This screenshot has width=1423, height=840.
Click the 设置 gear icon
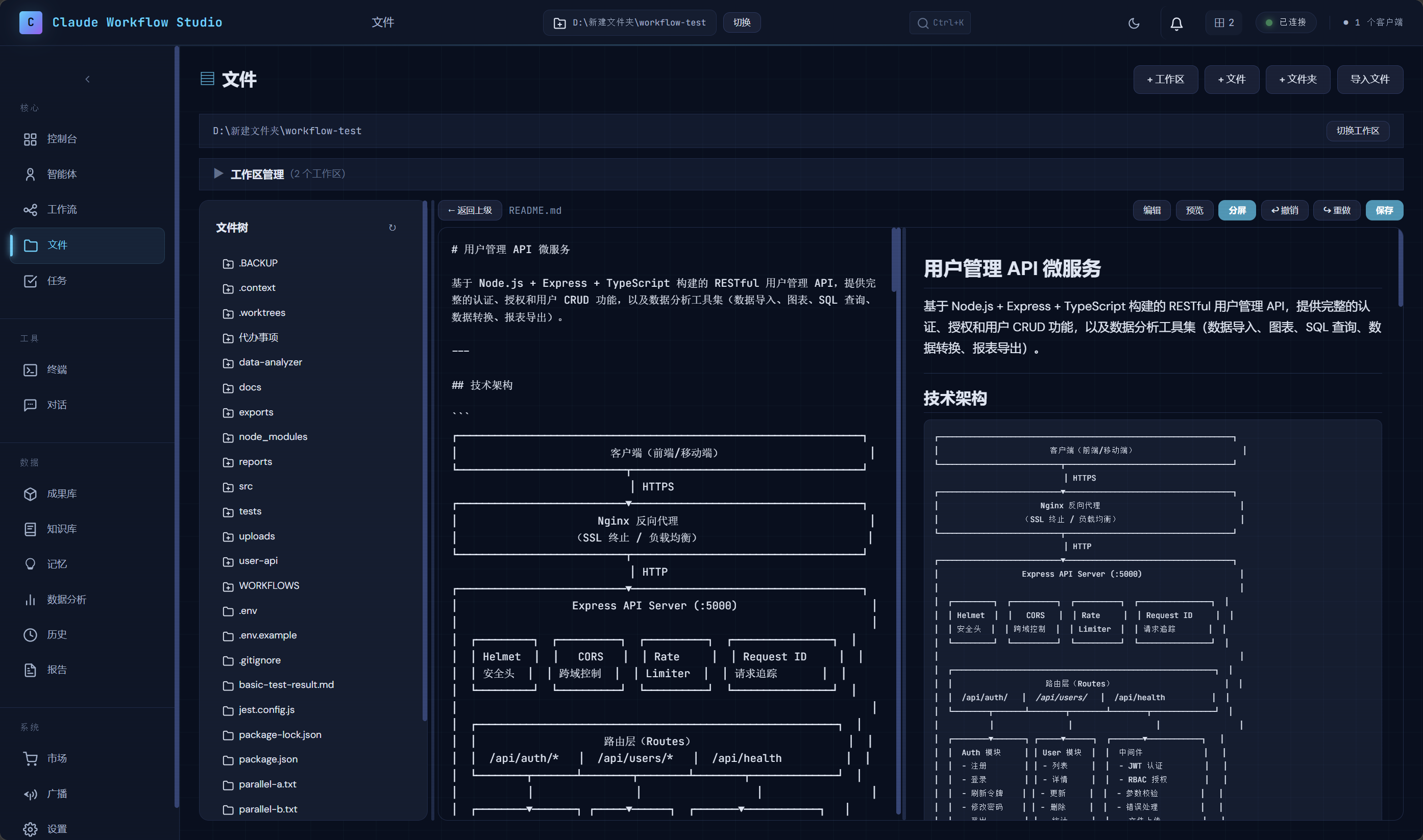(31, 829)
